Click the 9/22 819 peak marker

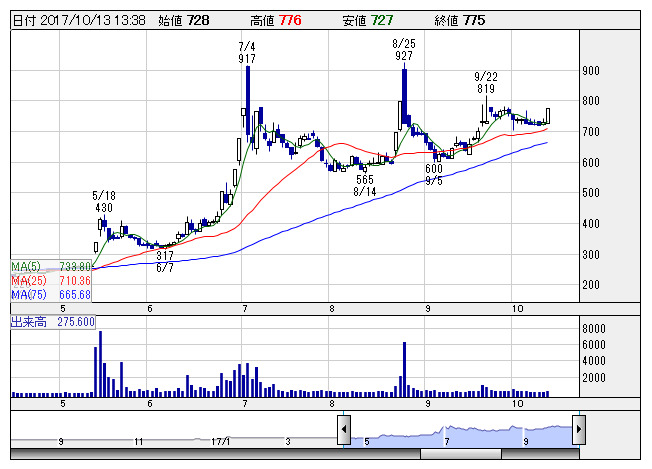tap(487, 83)
